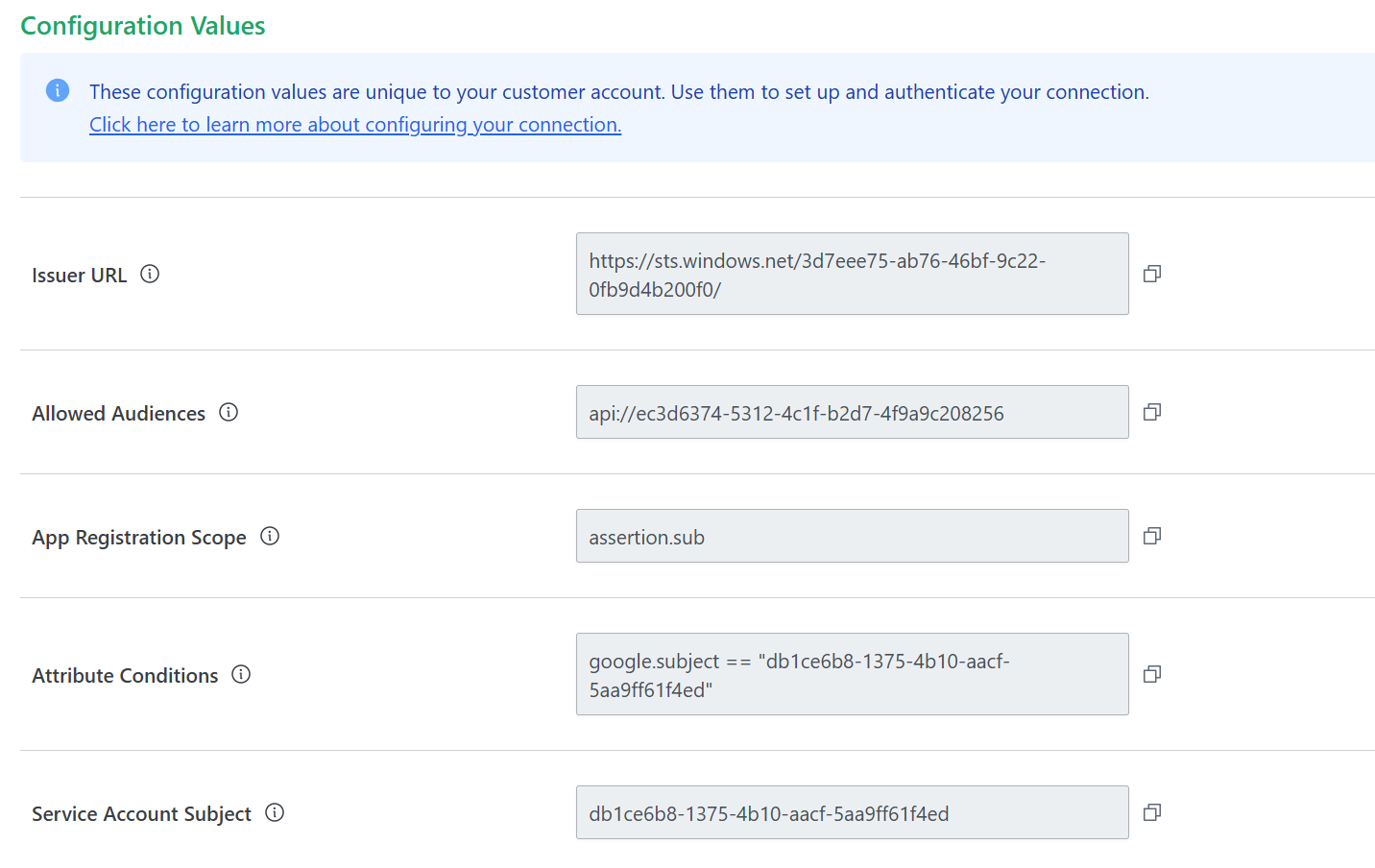1375x868 pixels.
Task: Copy the Allowed Audiences value
Action: 1152,412
